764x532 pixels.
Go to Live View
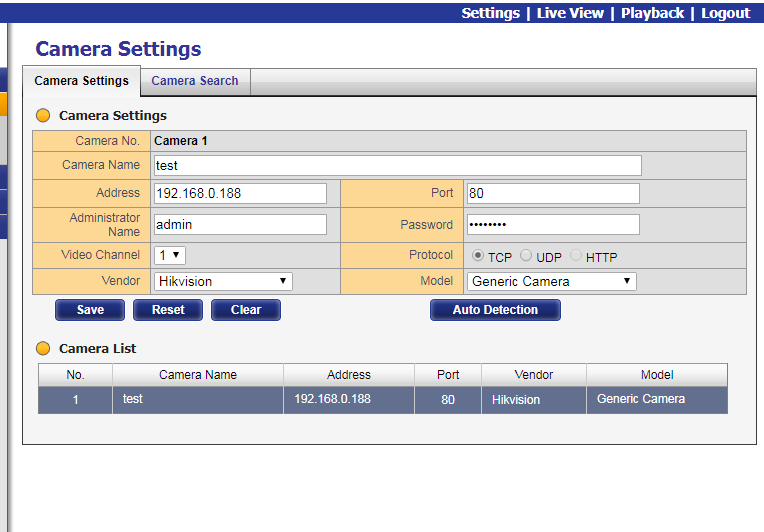click(x=570, y=13)
